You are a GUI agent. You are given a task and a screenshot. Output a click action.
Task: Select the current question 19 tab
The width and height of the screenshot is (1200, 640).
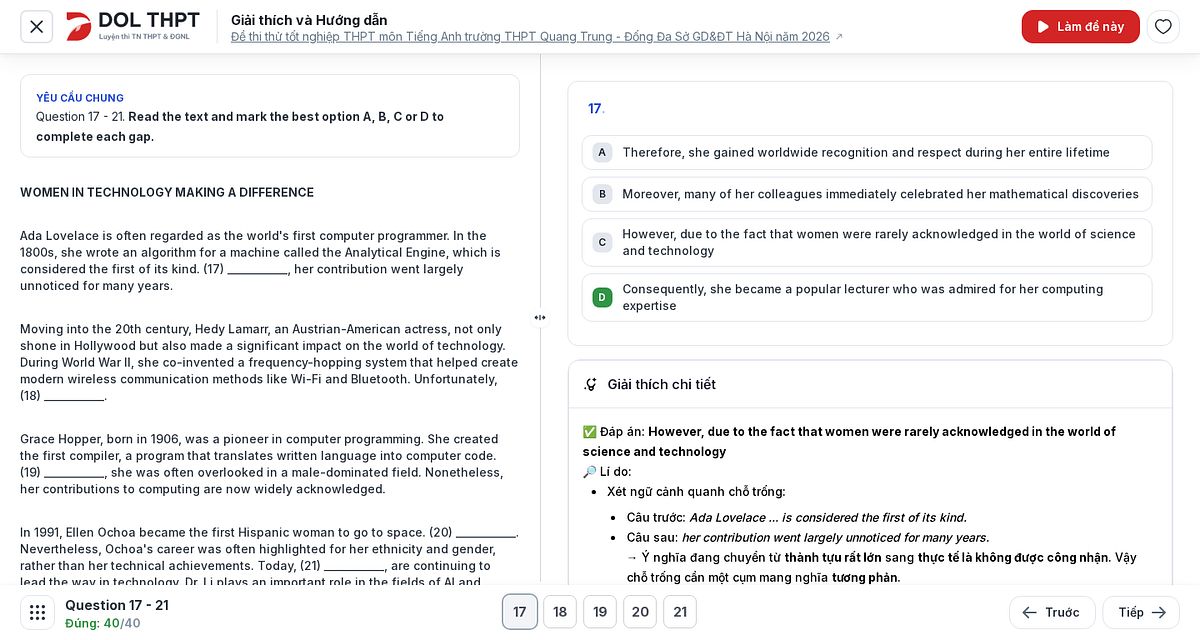tap(600, 612)
